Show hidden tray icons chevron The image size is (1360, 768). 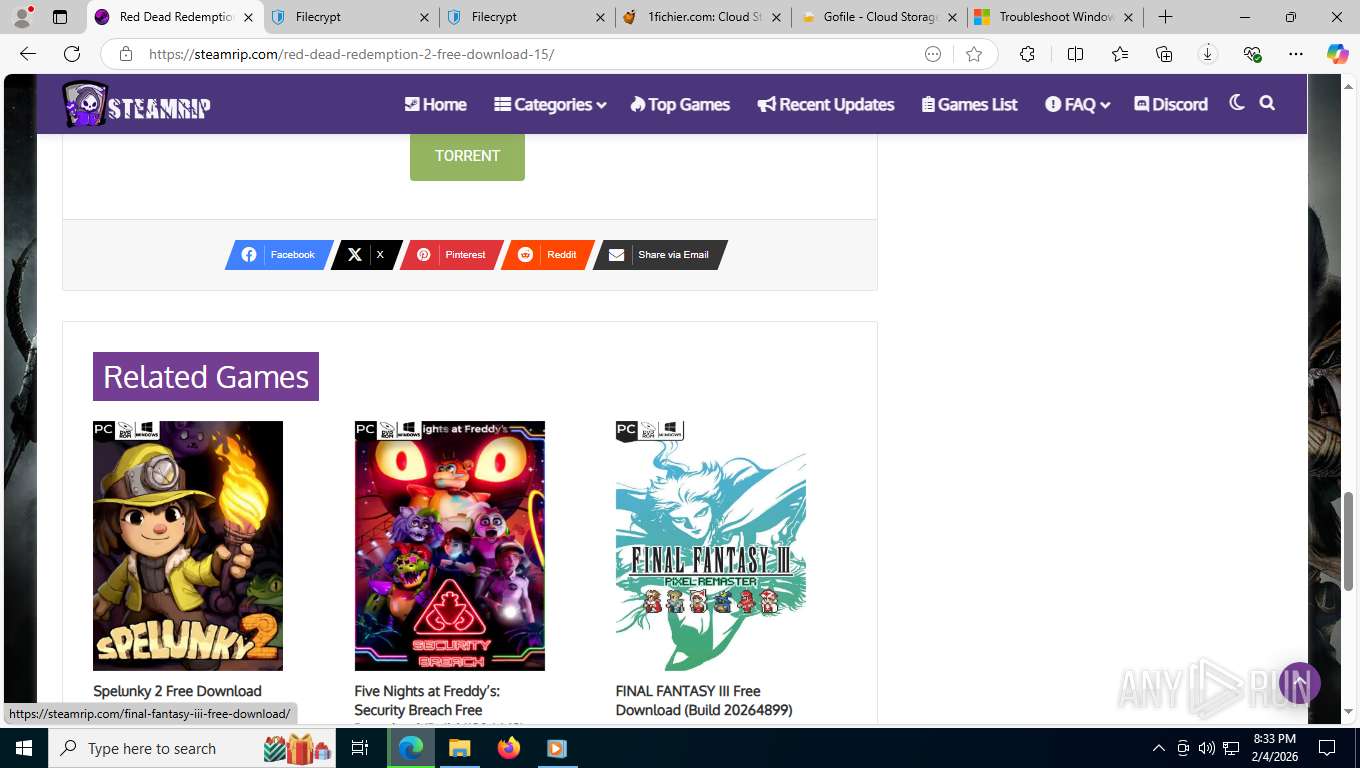point(1159,748)
